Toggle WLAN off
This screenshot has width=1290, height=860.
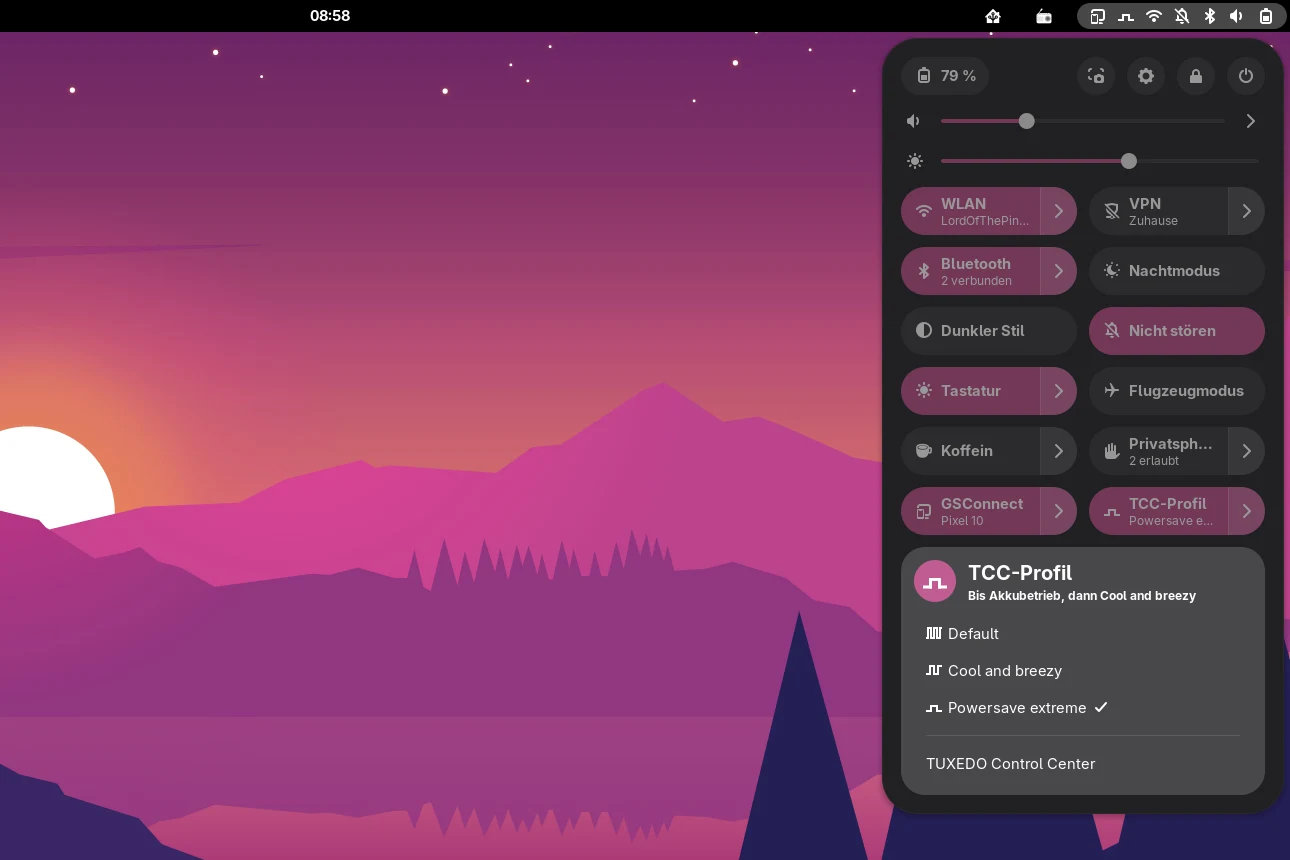tap(971, 211)
